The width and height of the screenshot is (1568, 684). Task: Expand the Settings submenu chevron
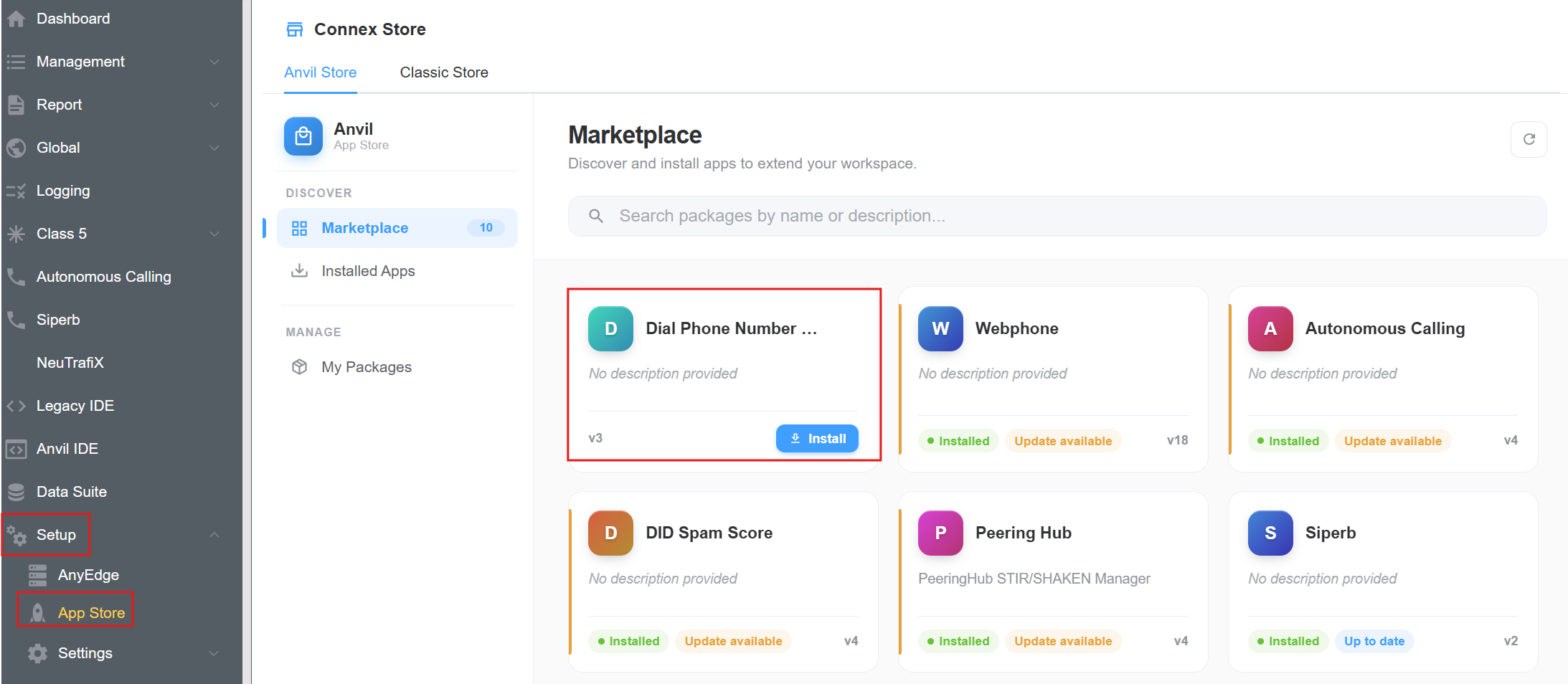pos(214,653)
